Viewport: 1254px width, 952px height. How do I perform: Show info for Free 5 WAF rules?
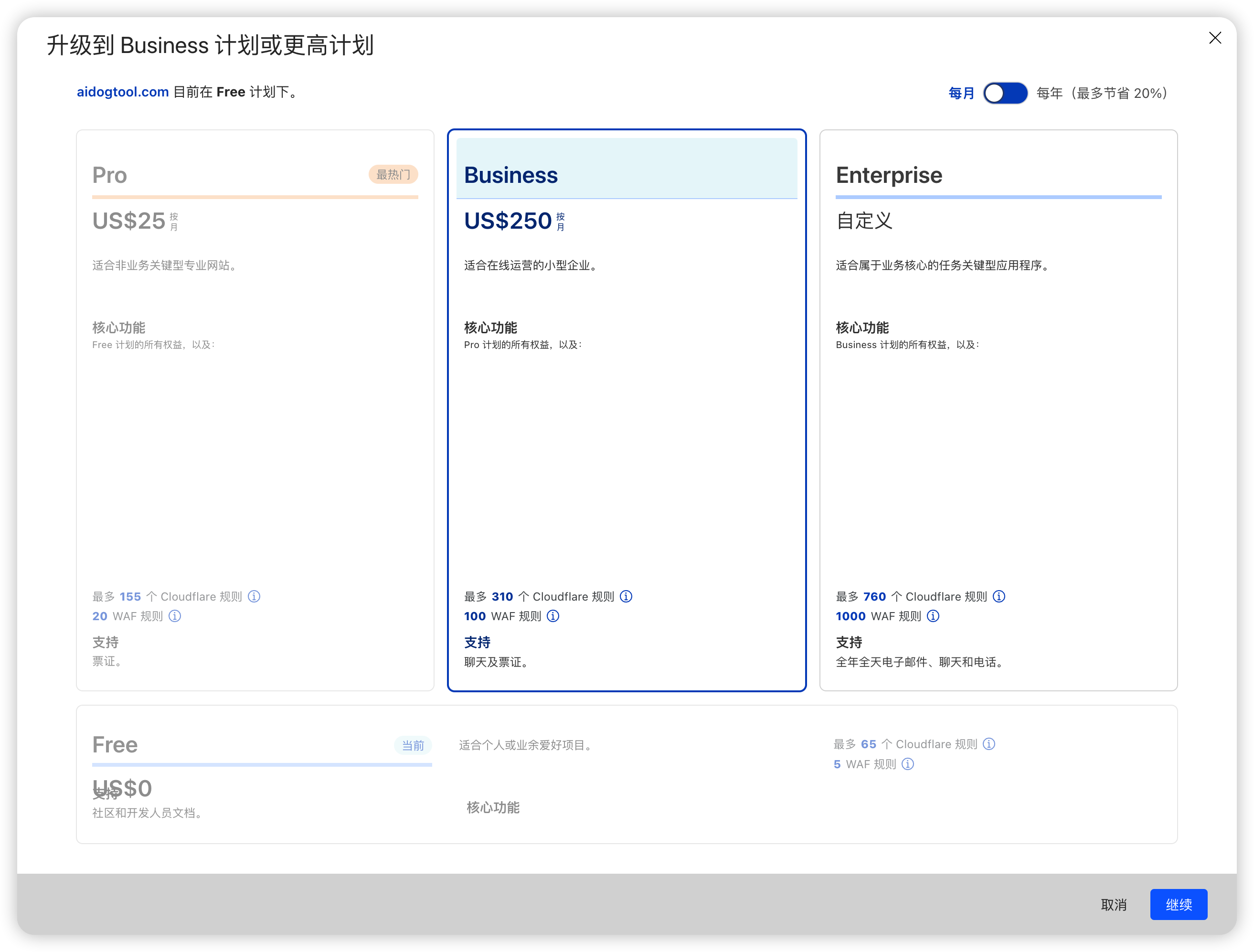coord(908,764)
